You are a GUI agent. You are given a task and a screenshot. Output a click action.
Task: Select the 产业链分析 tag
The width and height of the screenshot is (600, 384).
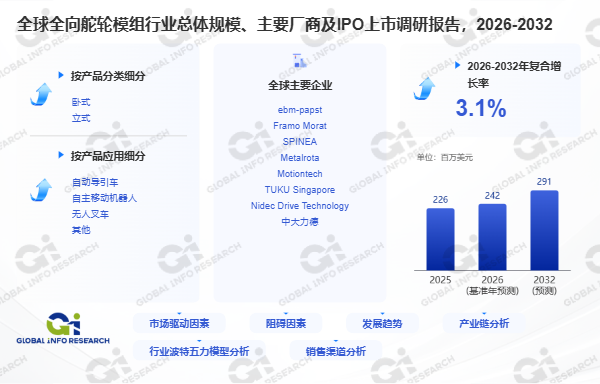[x=484, y=324]
